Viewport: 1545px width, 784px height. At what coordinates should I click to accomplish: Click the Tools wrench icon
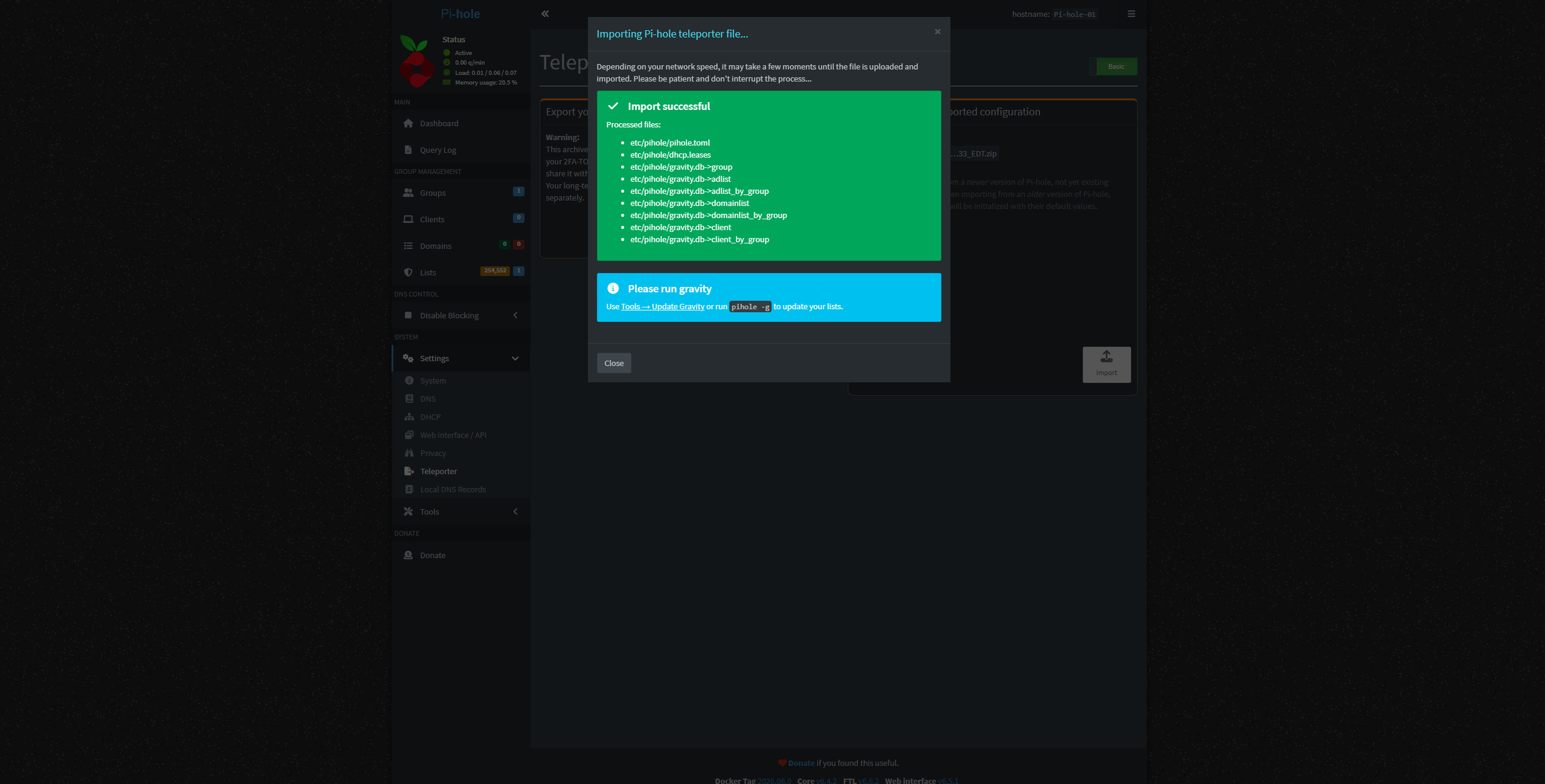408,512
